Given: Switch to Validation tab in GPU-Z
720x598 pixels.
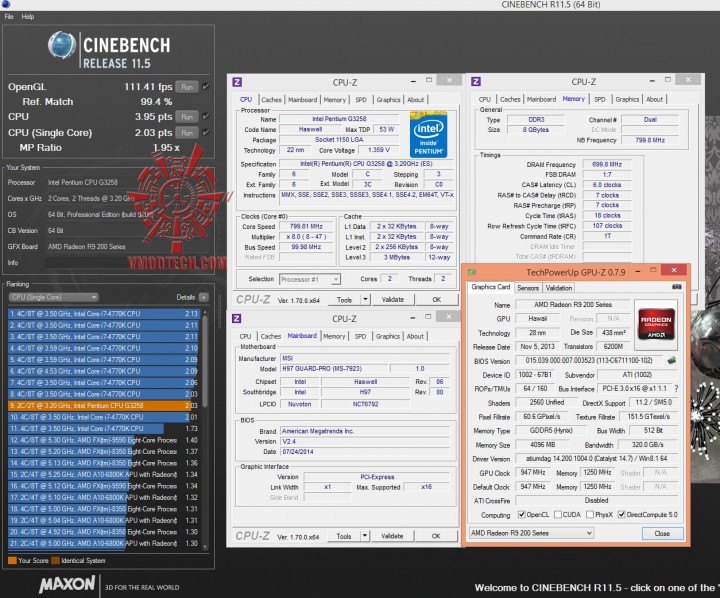Looking at the screenshot, I should coord(559,288).
